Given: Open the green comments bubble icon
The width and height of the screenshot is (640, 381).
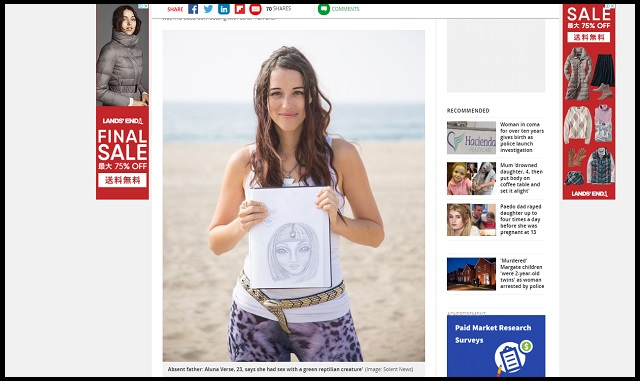Looking at the screenshot, I should point(324,9).
